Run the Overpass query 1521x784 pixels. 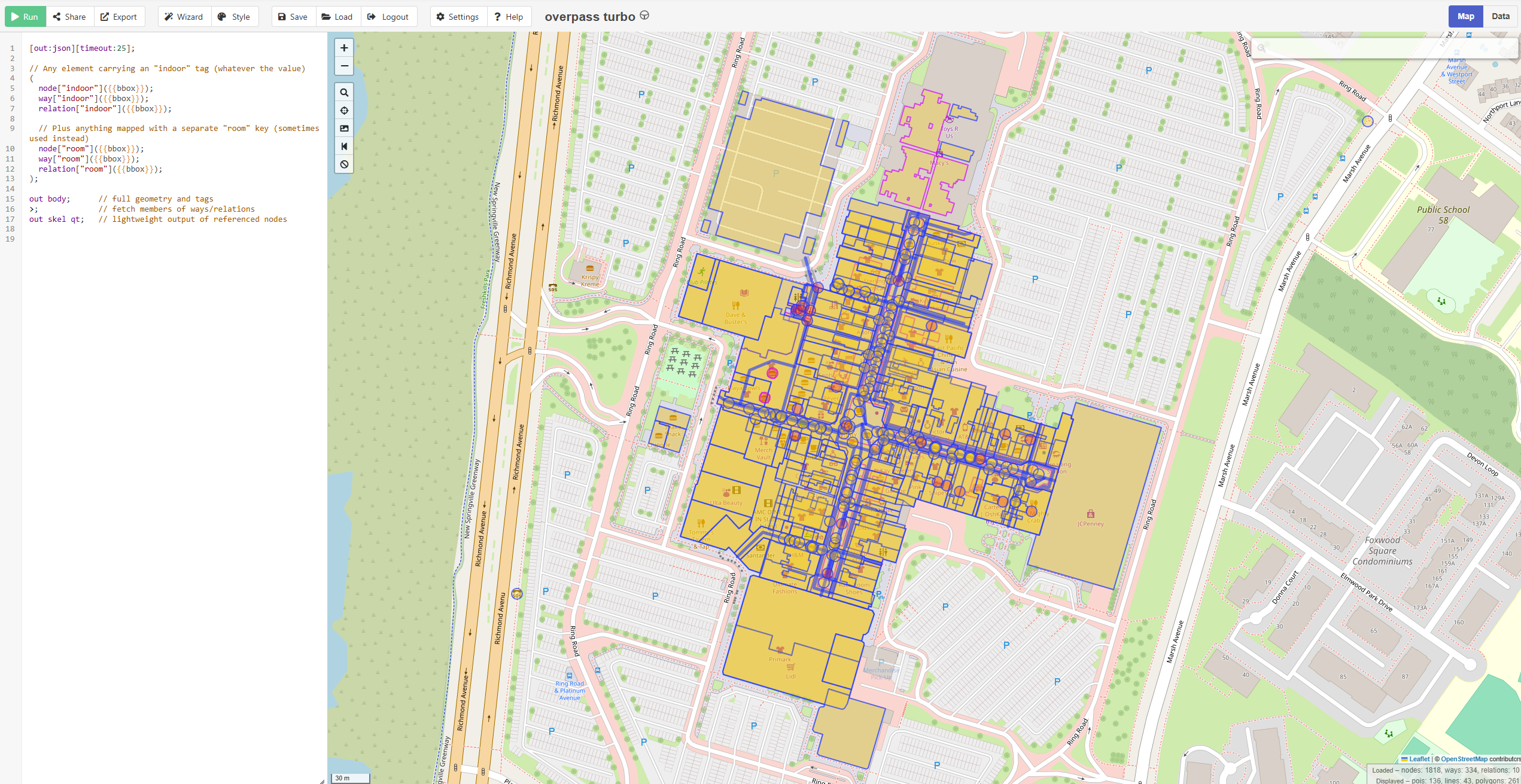coord(25,17)
